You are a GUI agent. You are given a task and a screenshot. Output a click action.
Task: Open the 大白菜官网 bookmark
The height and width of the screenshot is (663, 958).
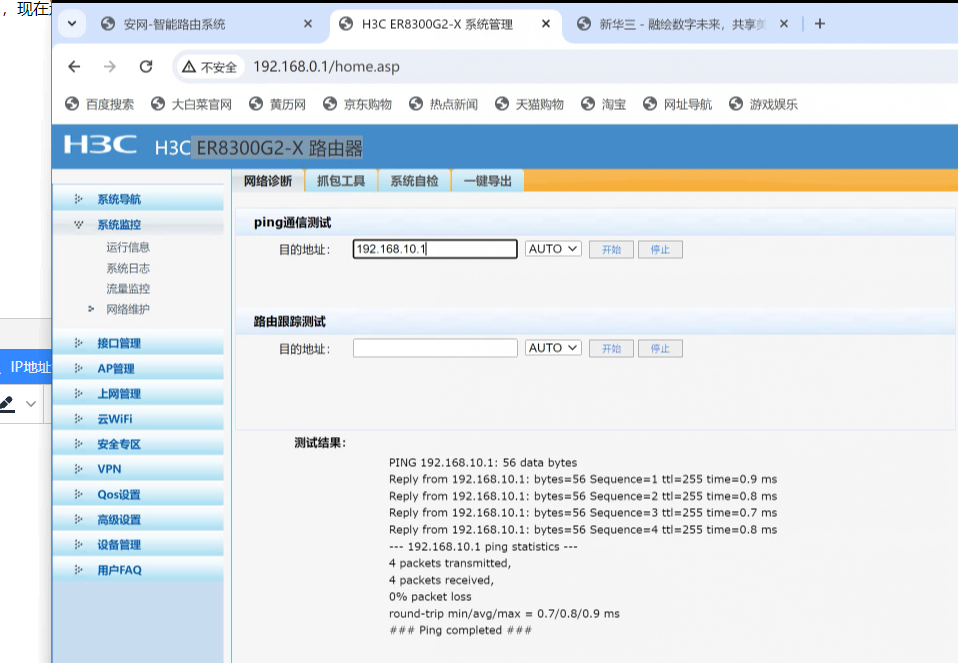tap(191, 104)
